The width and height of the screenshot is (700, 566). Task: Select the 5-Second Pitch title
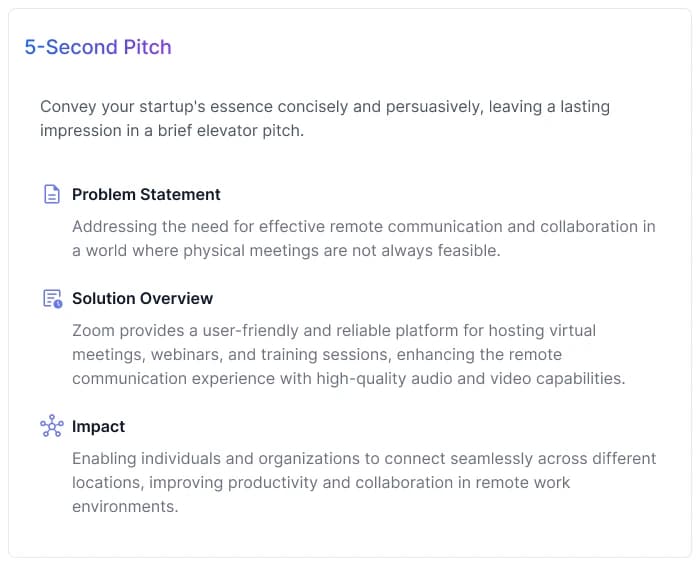pyautogui.click(x=98, y=47)
